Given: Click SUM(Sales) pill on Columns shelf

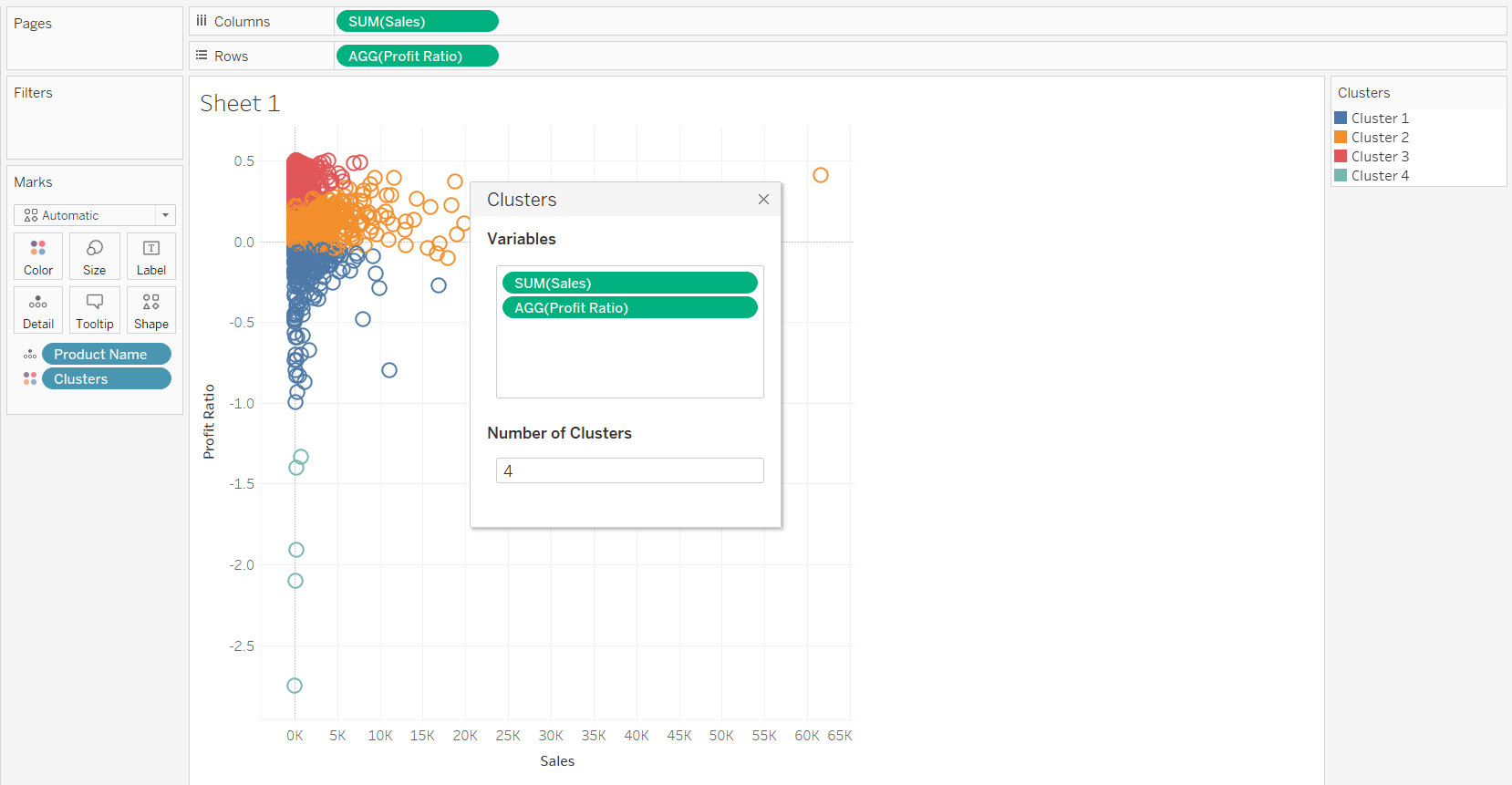Looking at the screenshot, I should point(417,21).
